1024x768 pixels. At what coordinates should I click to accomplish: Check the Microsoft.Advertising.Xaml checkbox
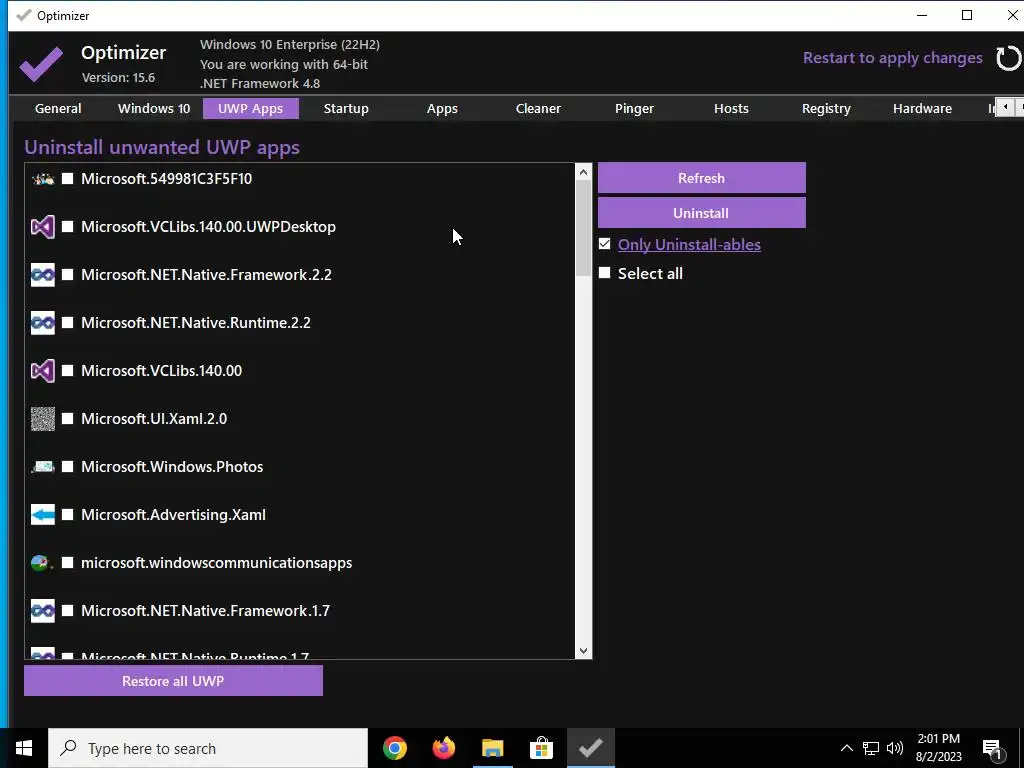pyautogui.click(x=67, y=515)
